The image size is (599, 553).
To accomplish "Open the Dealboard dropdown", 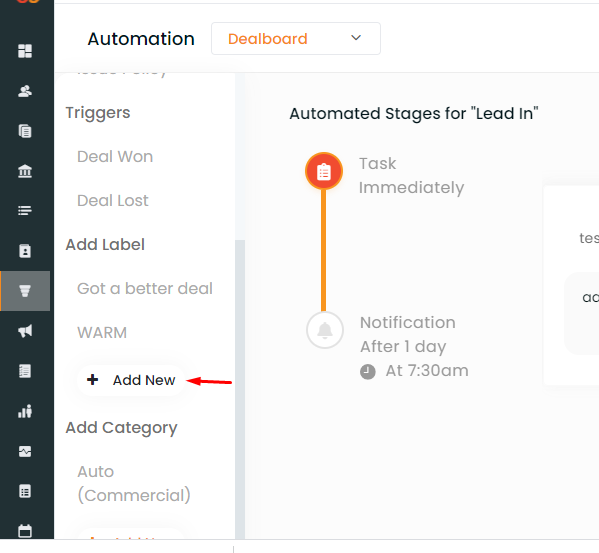I will point(296,39).
